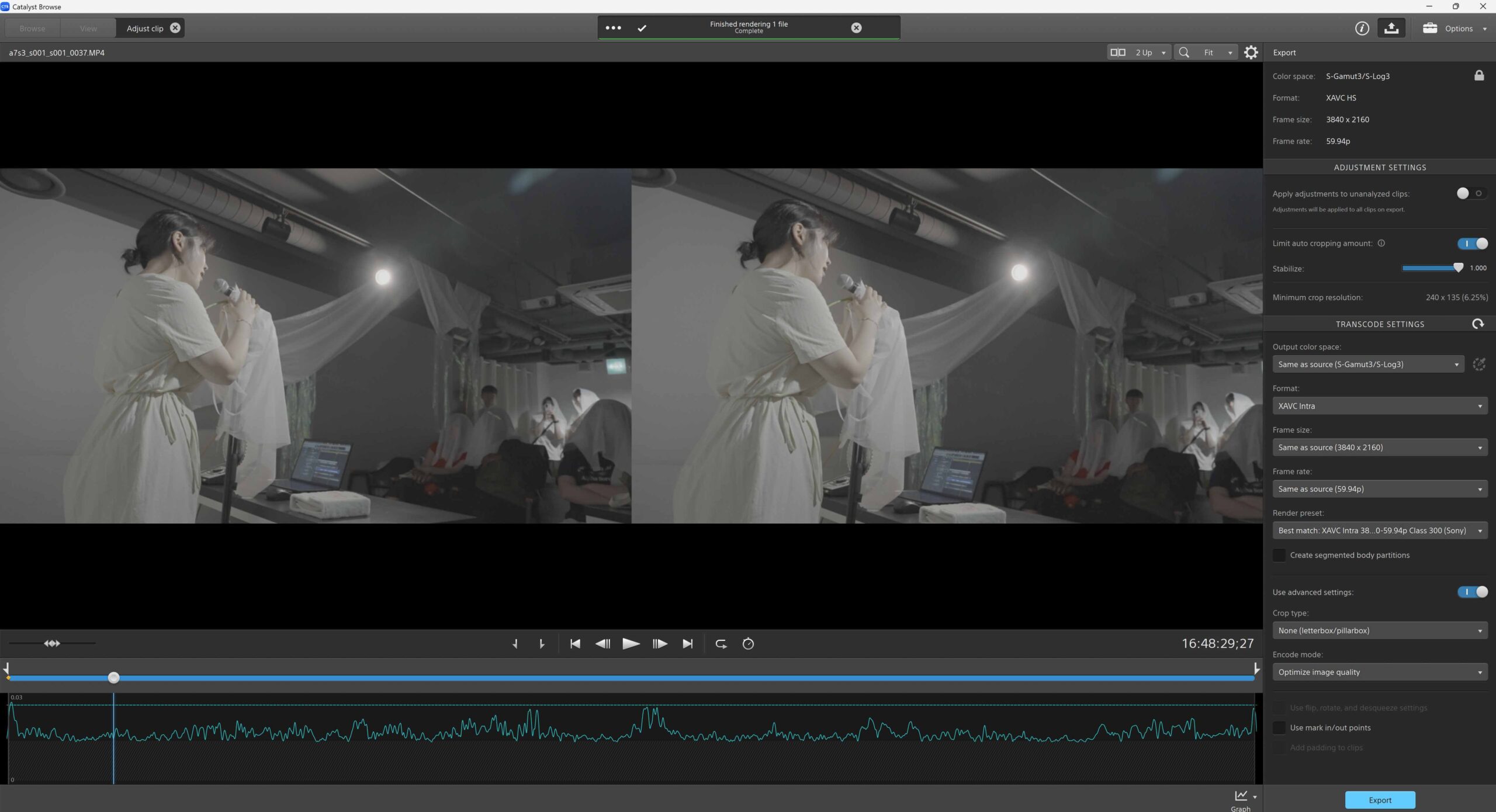1496x812 pixels.
Task: Click the 2 Up split view icon
Action: 1117,53
